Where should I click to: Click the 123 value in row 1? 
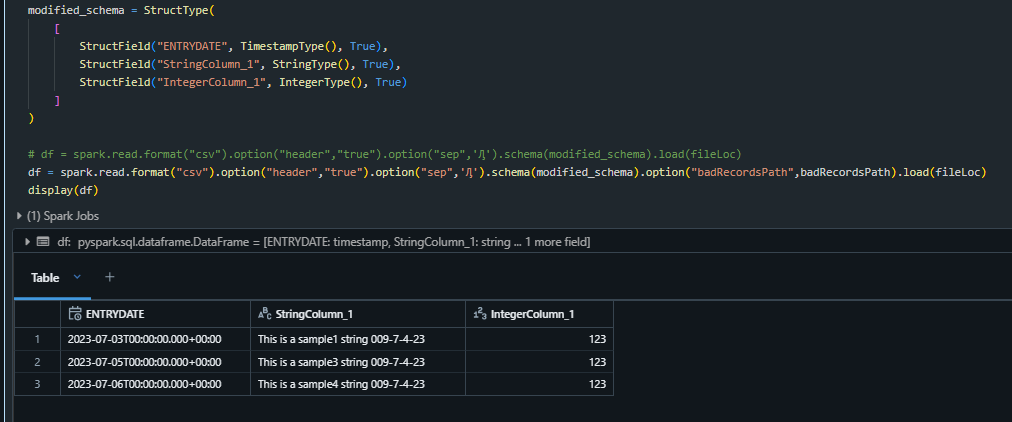click(597, 339)
